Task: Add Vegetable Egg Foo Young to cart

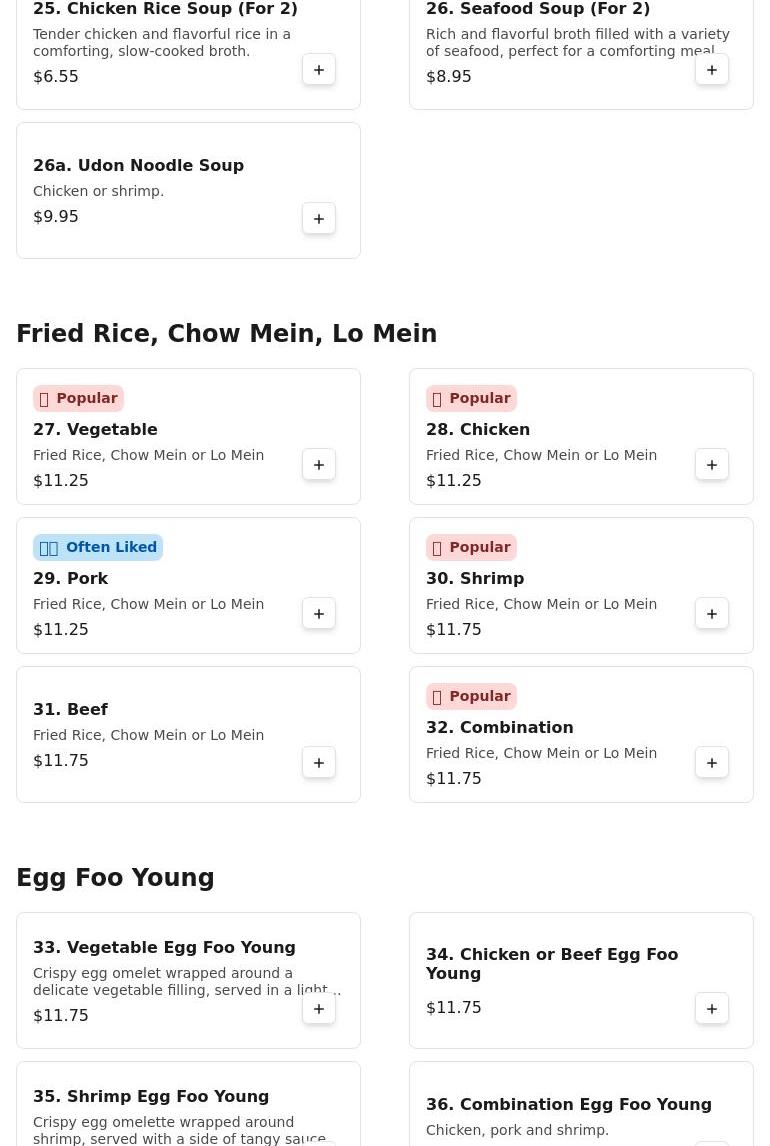Action: (x=319, y=1009)
